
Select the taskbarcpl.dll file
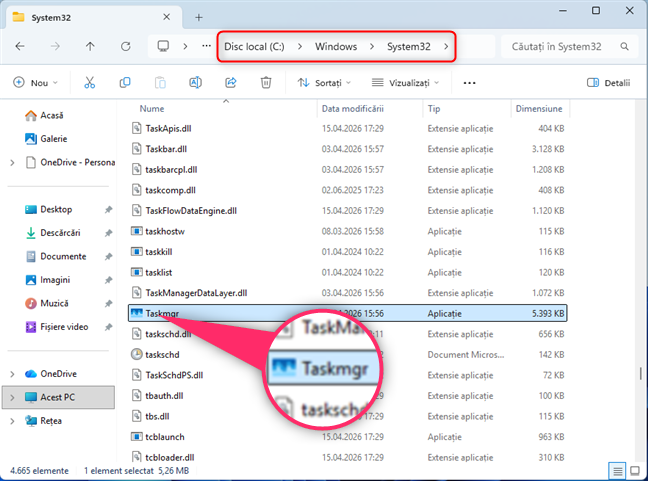(x=171, y=169)
